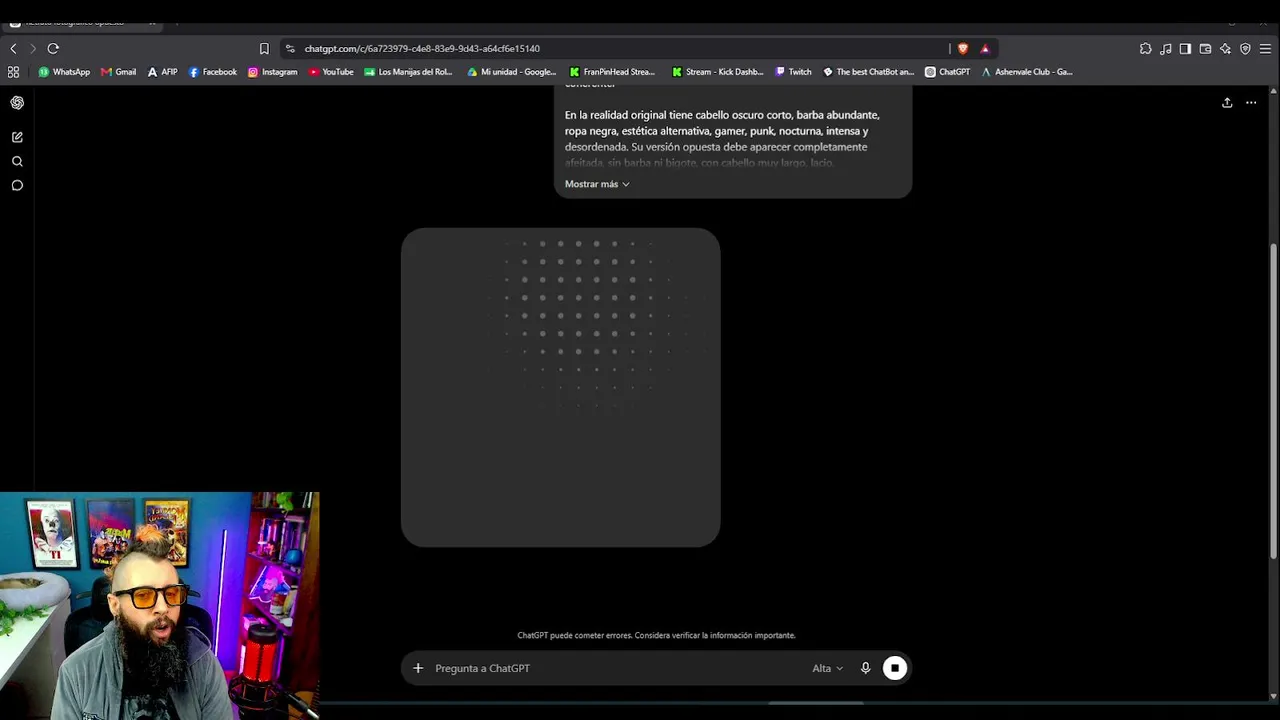This screenshot has height=720, width=1280.
Task: Start voice dictation with microphone icon
Action: pos(866,668)
